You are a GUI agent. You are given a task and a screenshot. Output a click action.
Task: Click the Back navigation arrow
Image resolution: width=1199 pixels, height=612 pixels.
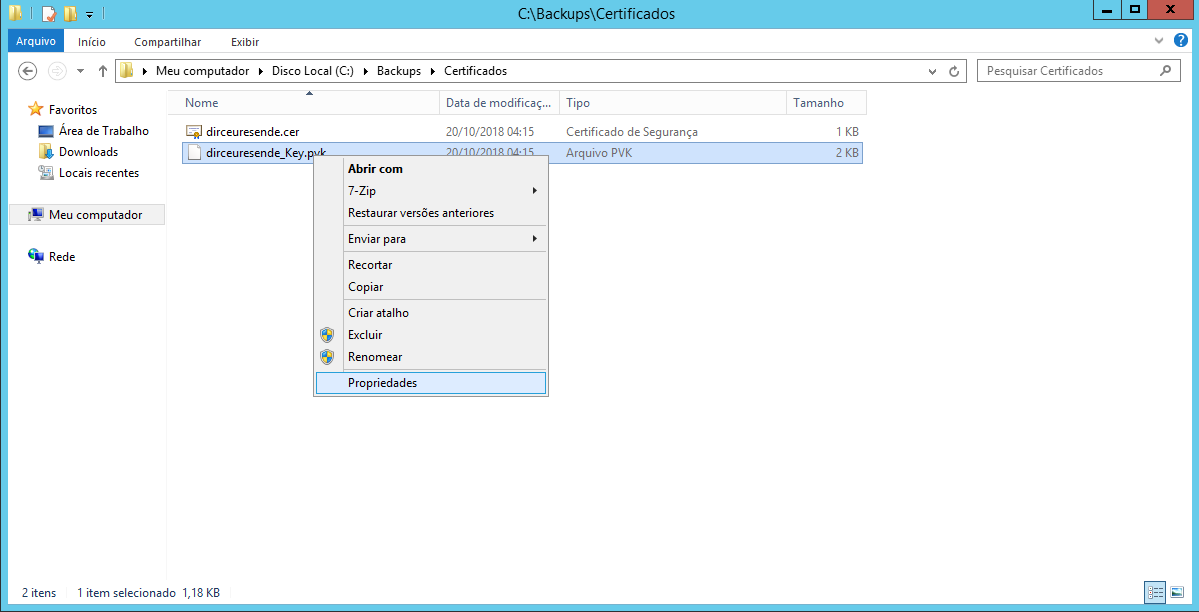click(28, 71)
